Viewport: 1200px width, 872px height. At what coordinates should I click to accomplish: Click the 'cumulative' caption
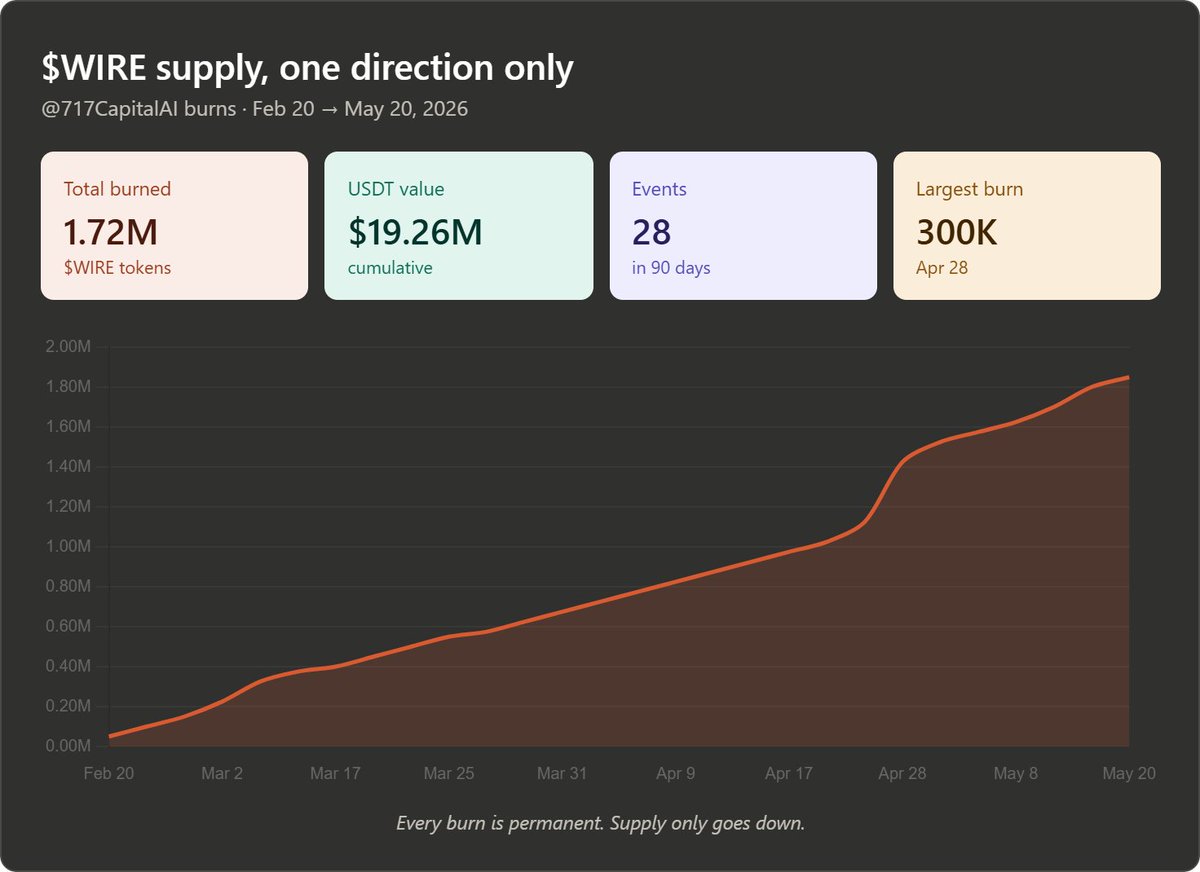pyautogui.click(x=390, y=268)
